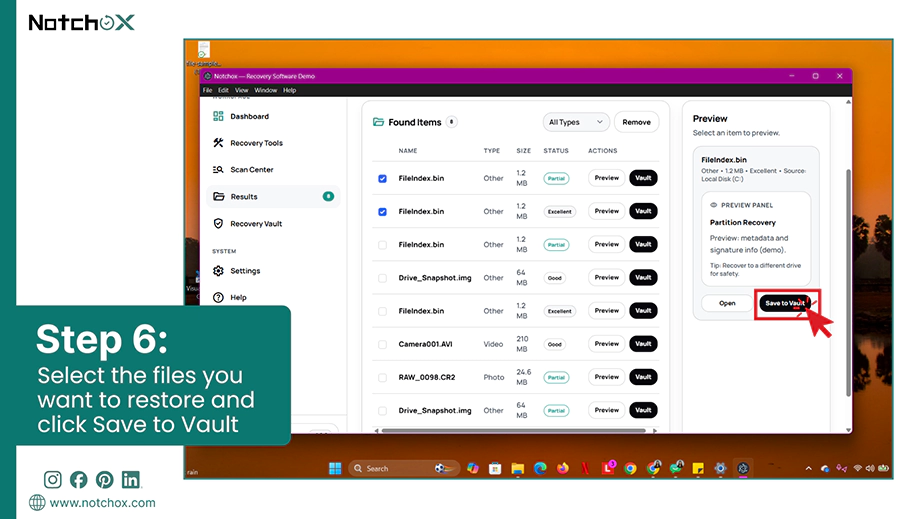
Task: Click the Instagram icon below the step box
Action: [52, 480]
